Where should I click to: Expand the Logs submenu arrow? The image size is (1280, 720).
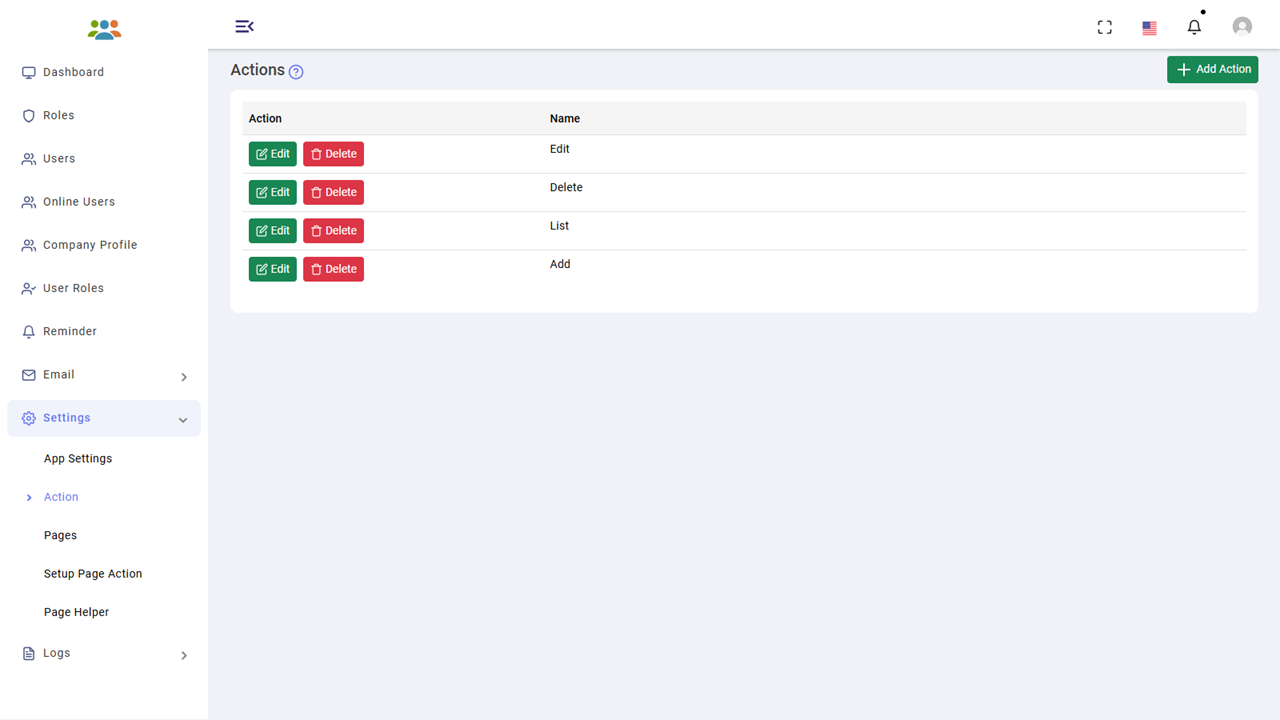point(184,655)
